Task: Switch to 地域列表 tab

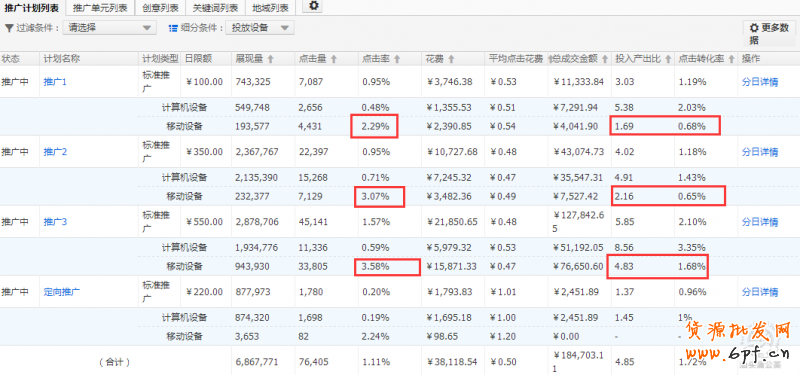Action: pyautogui.click(x=270, y=8)
